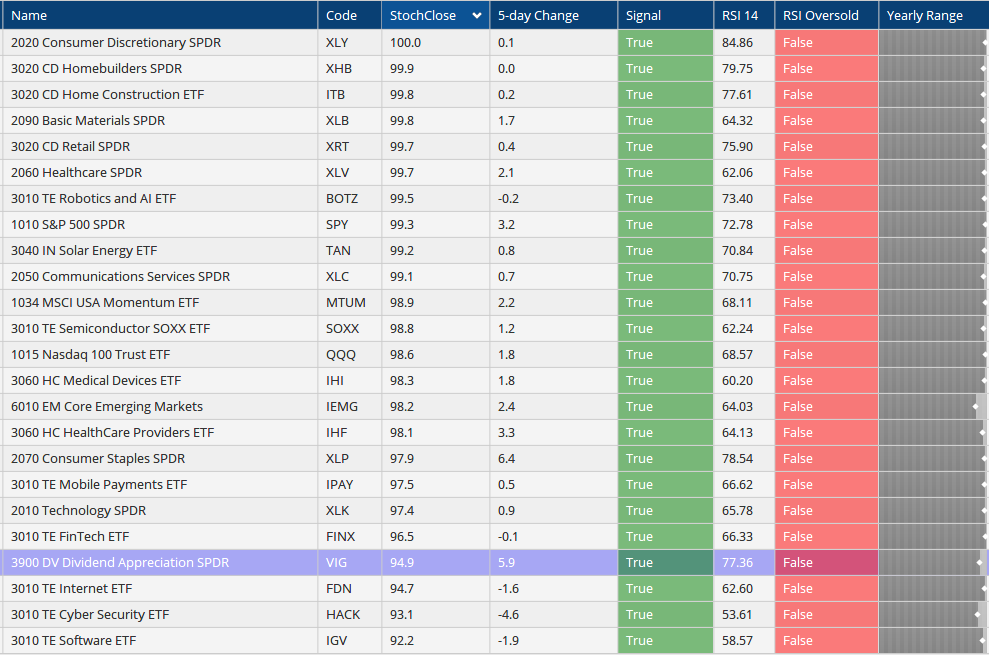989x655 pixels.
Task: Click the red False cell for XHB
Action: [826, 68]
